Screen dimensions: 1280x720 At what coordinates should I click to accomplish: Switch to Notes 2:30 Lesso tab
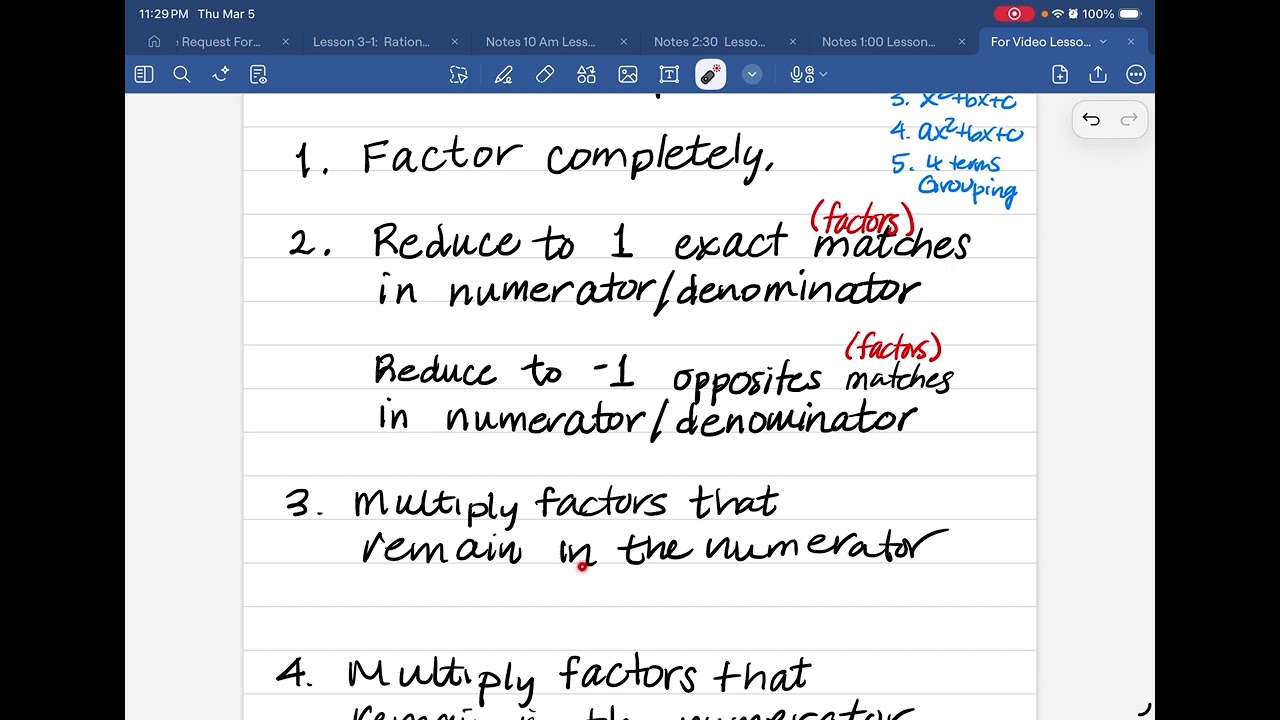[x=709, y=42]
